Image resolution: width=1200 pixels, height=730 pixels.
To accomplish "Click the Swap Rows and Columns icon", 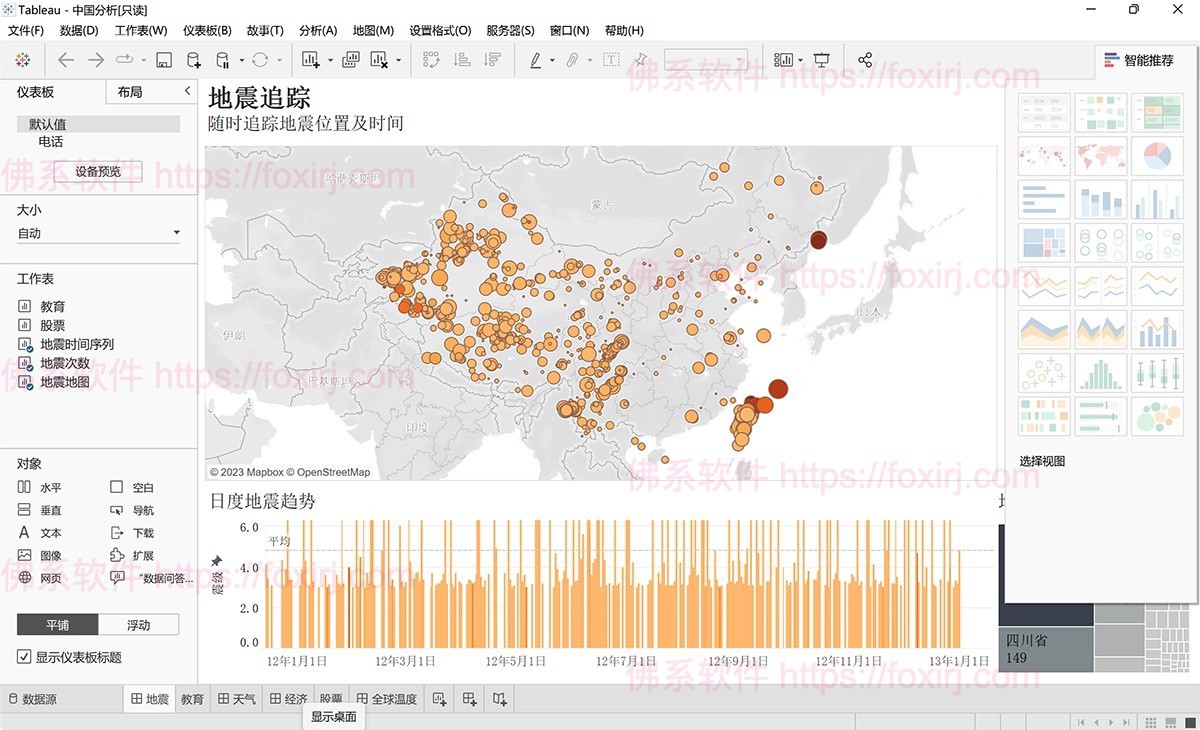I will point(431,60).
